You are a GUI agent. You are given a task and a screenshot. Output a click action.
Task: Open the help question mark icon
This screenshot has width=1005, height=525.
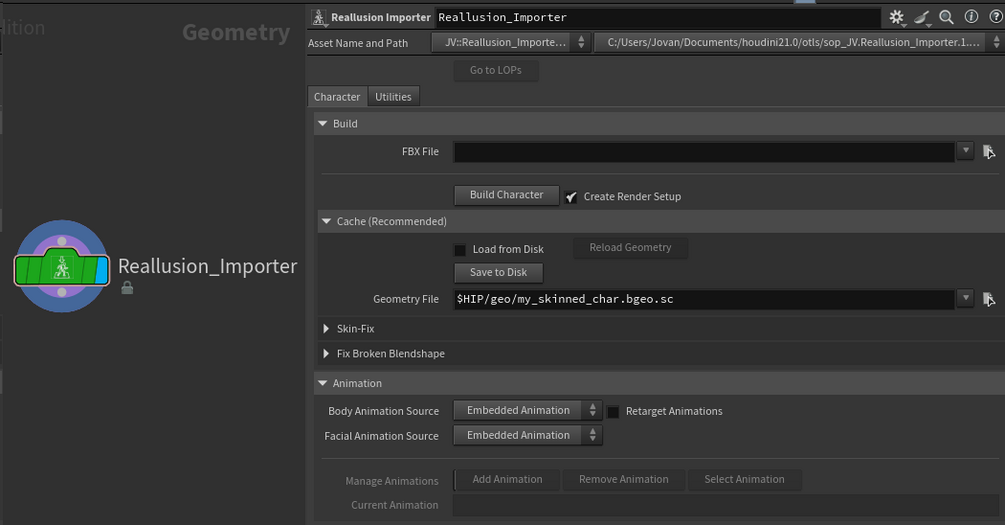996,17
